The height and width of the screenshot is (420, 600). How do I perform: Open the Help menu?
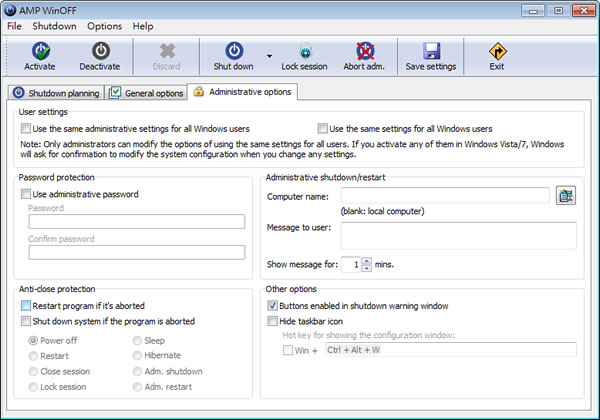143,26
